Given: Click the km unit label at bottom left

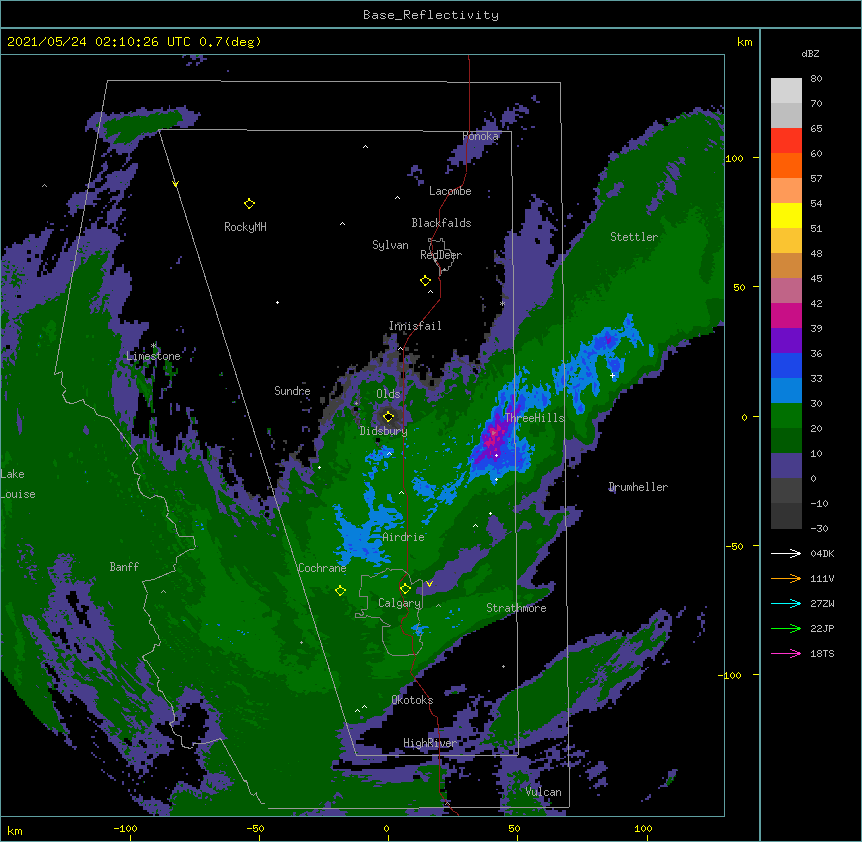Looking at the screenshot, I should (14, 830).
